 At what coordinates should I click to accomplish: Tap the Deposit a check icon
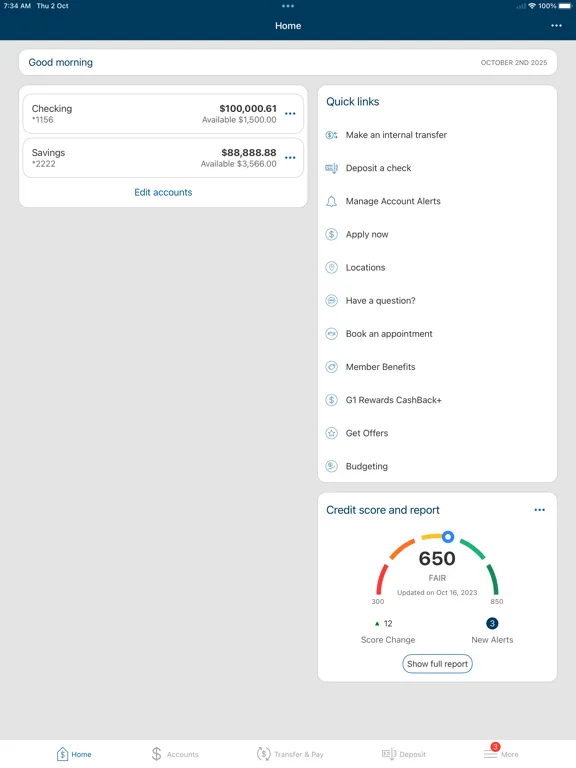click(x=332, y=168)
